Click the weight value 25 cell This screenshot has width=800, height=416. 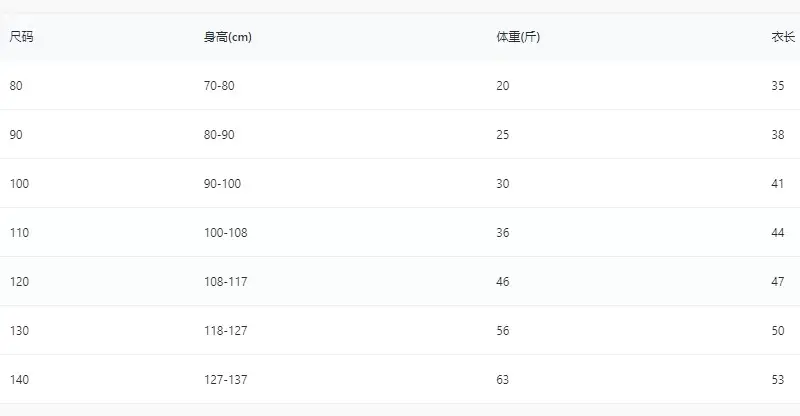point(503,135)
